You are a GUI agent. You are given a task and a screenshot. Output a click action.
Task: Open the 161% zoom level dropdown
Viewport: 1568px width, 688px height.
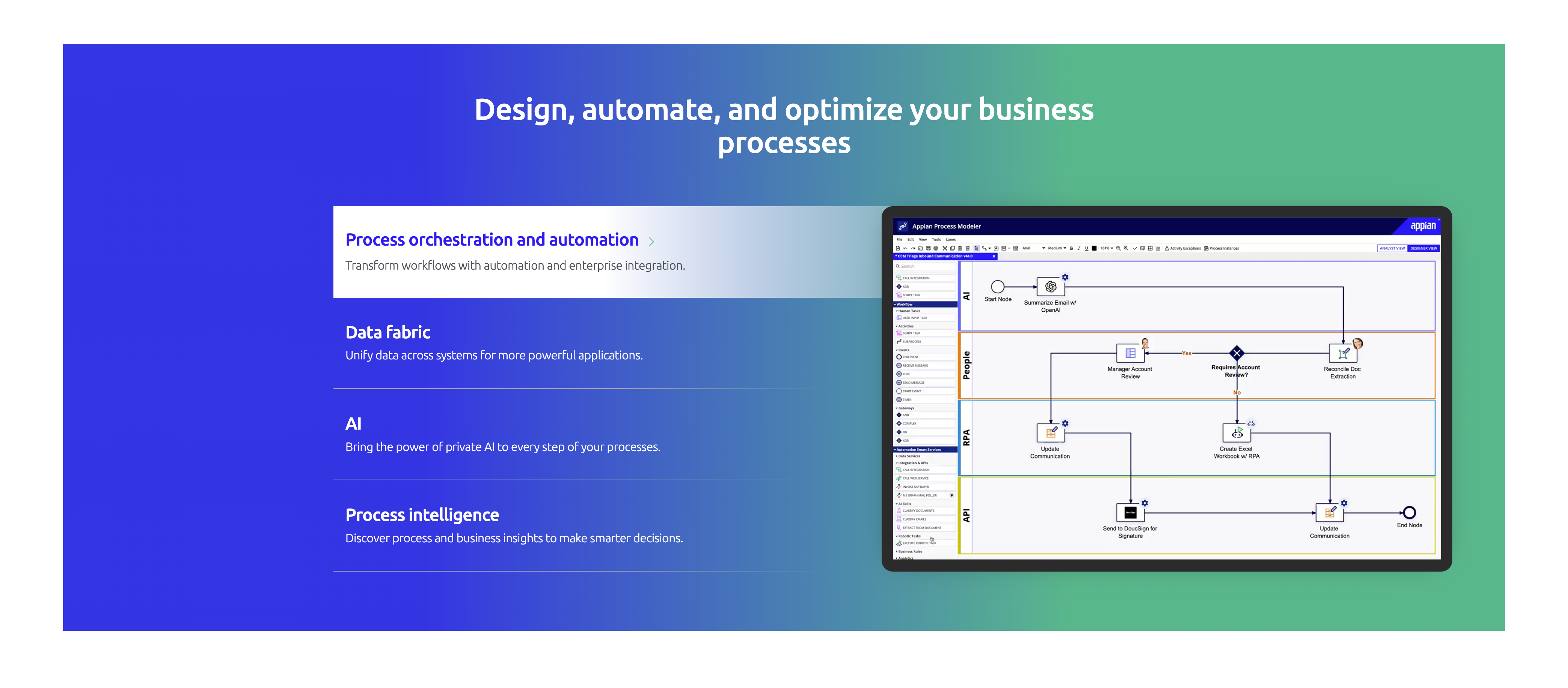[1107, 248]
